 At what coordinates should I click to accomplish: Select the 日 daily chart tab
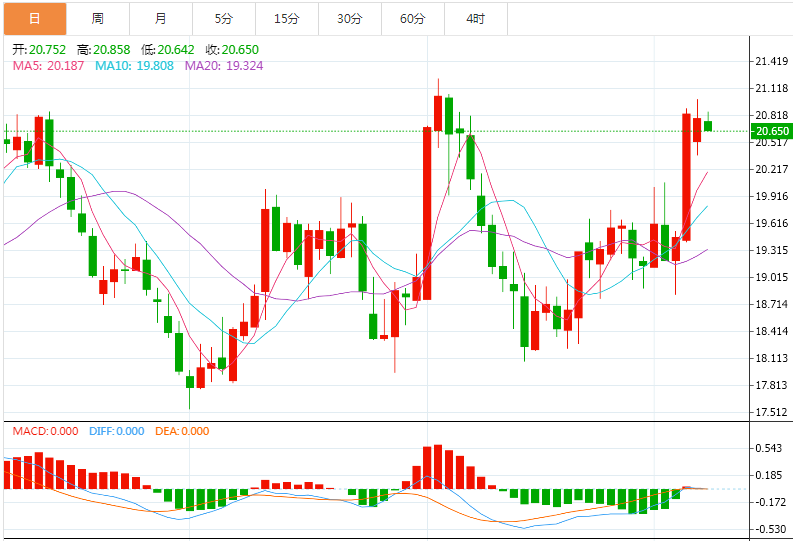pyautogui.click(x=35, y=19)
